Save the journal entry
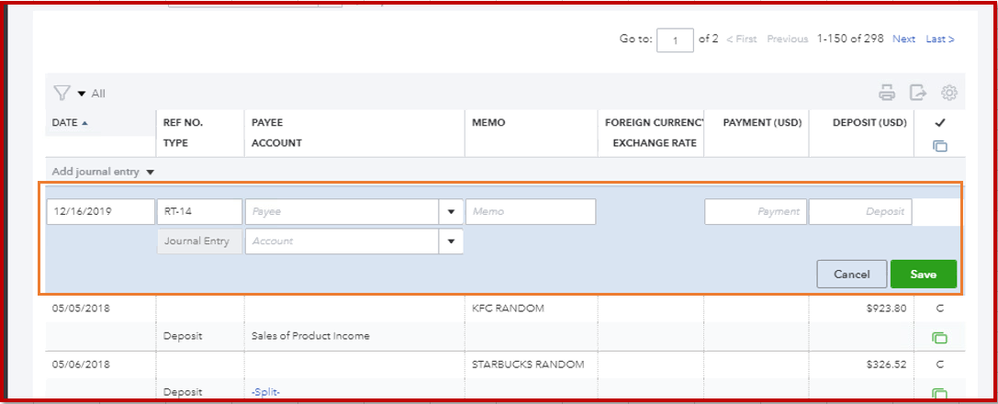 point(923,275)
